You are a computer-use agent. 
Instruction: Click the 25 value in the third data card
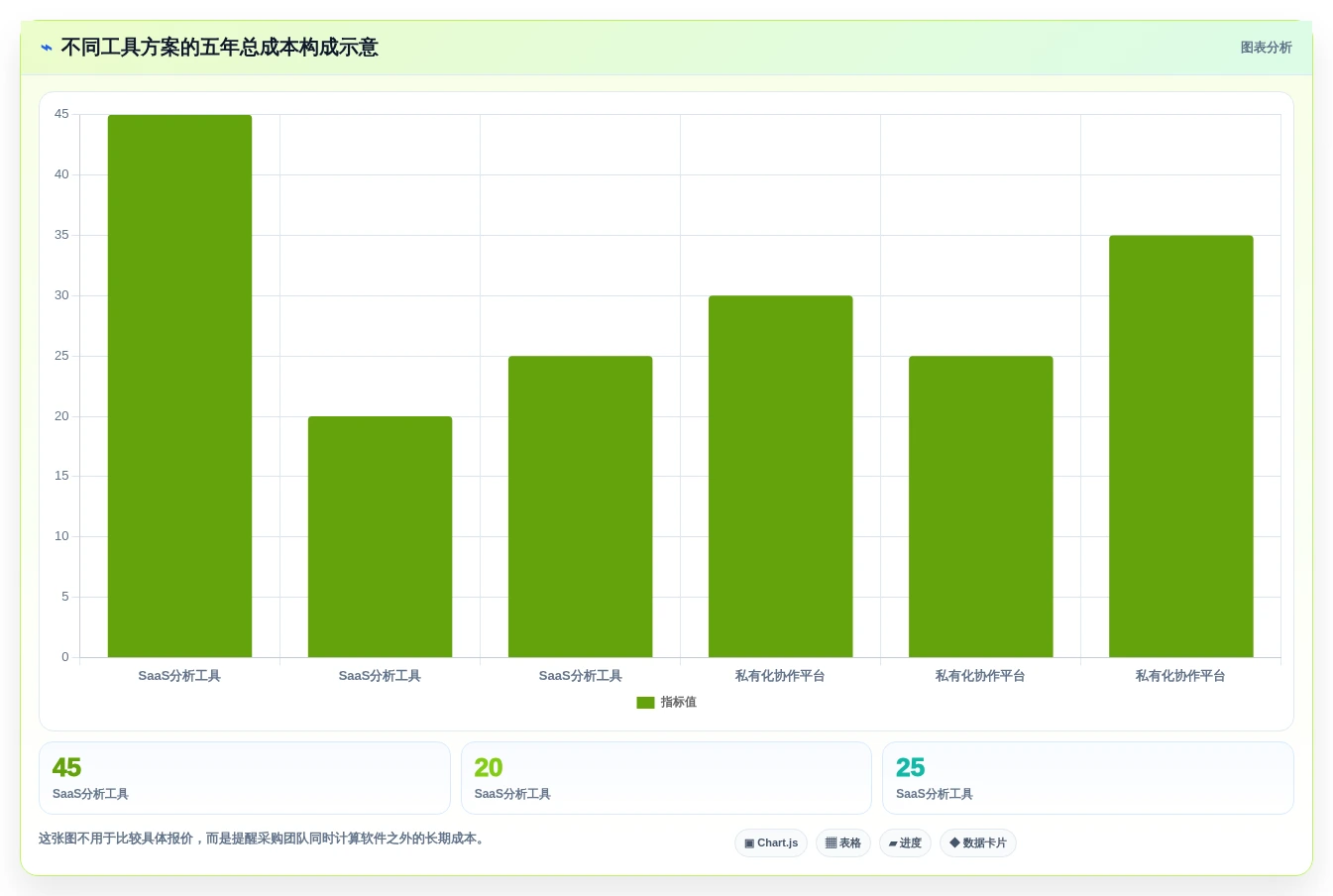click(x=910, y=768)
